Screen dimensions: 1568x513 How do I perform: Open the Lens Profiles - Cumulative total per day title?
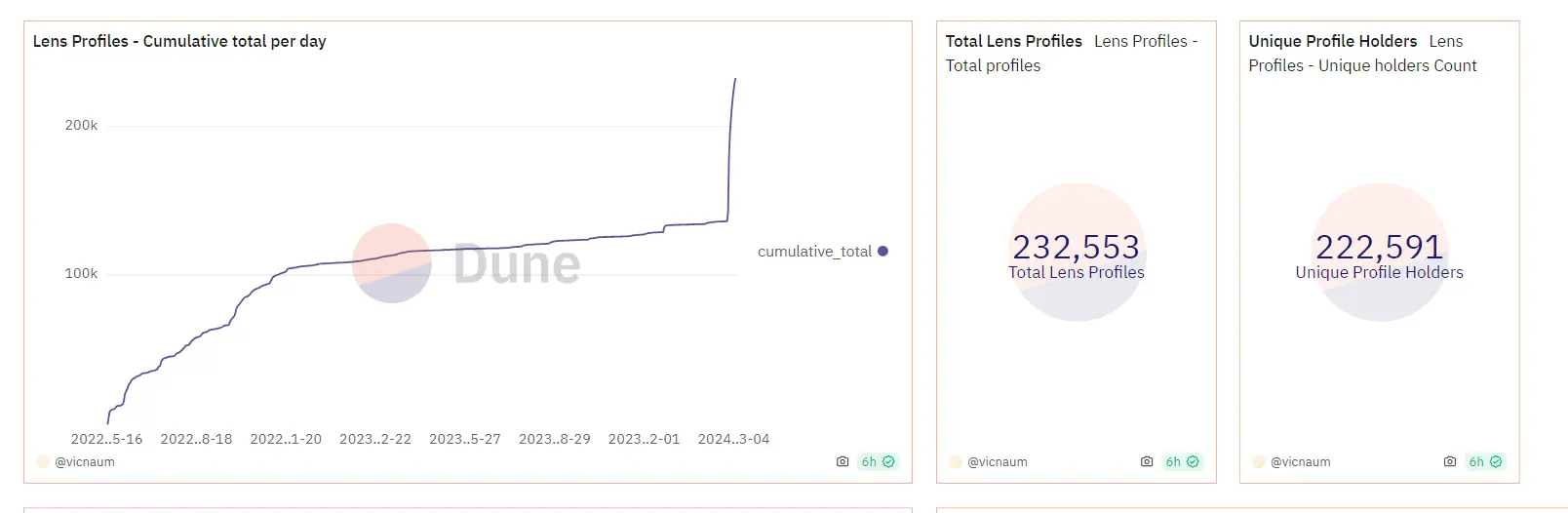(x=179, y=42)
